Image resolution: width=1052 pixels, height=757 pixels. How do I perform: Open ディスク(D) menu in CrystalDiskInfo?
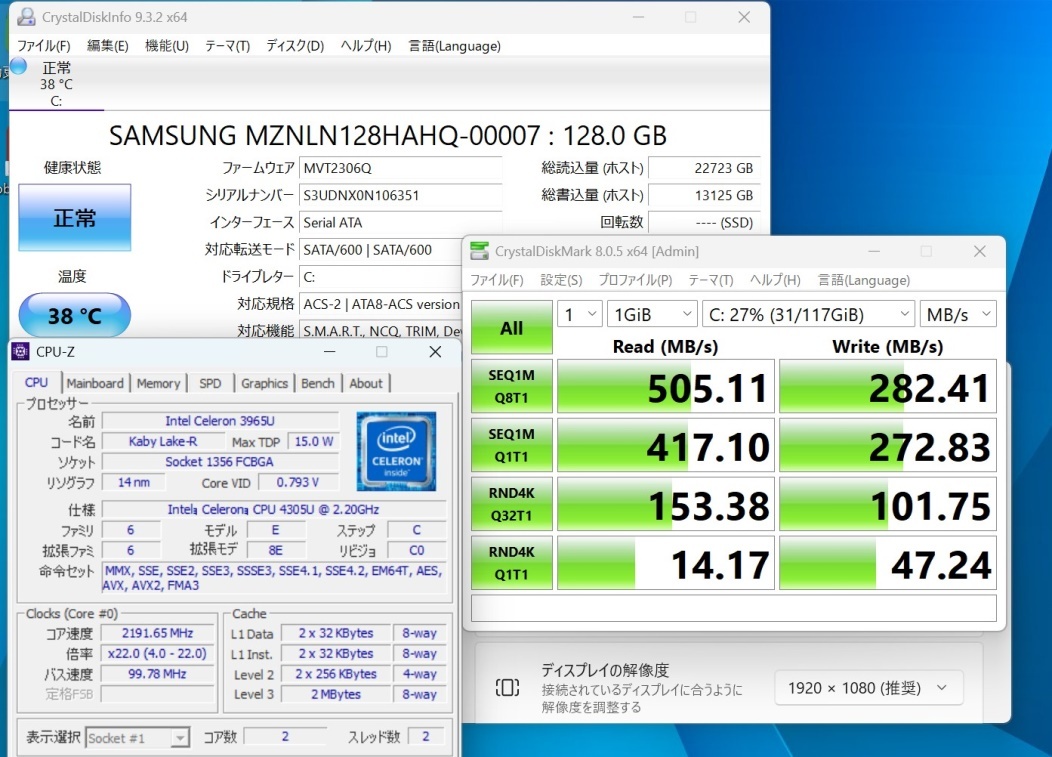[295, 46]
